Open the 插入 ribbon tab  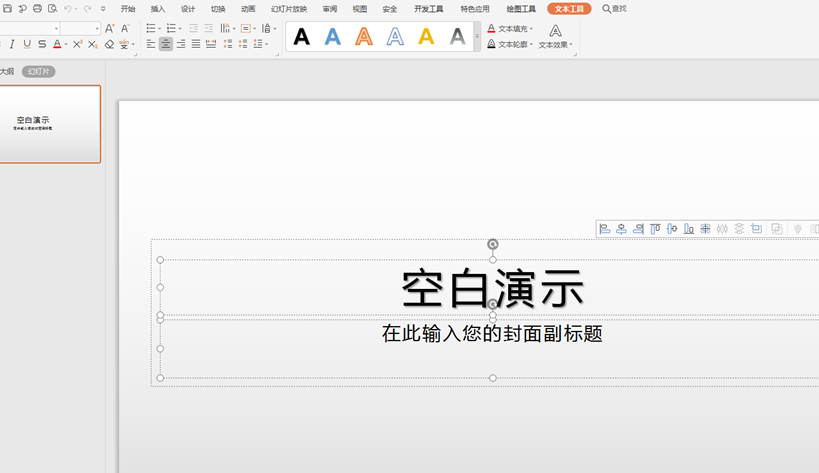(158, 9)
